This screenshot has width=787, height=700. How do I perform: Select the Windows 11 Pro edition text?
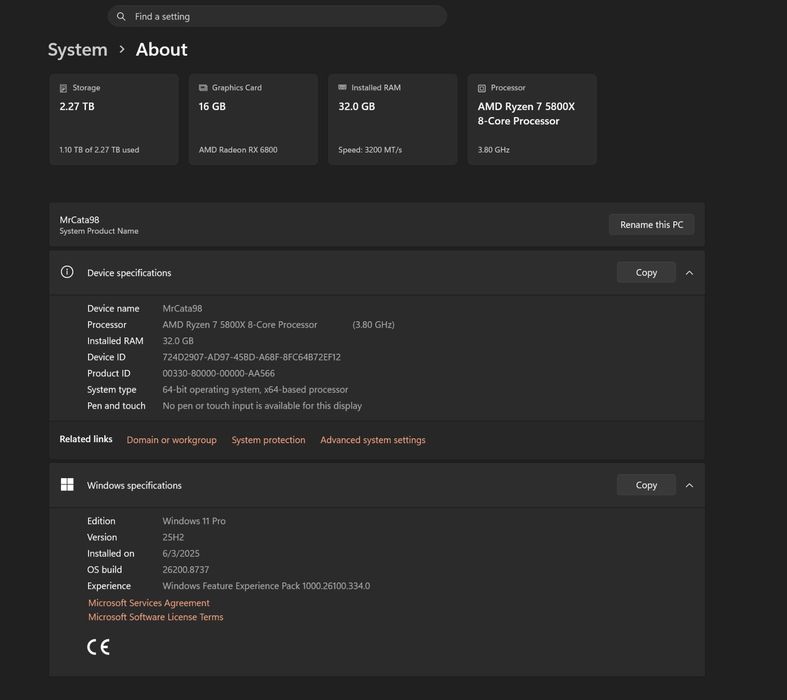click(194, 521)
